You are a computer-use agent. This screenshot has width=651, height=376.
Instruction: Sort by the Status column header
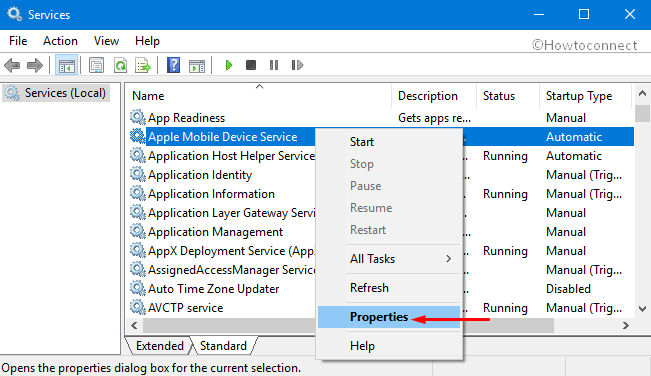[x=508, y=96]
